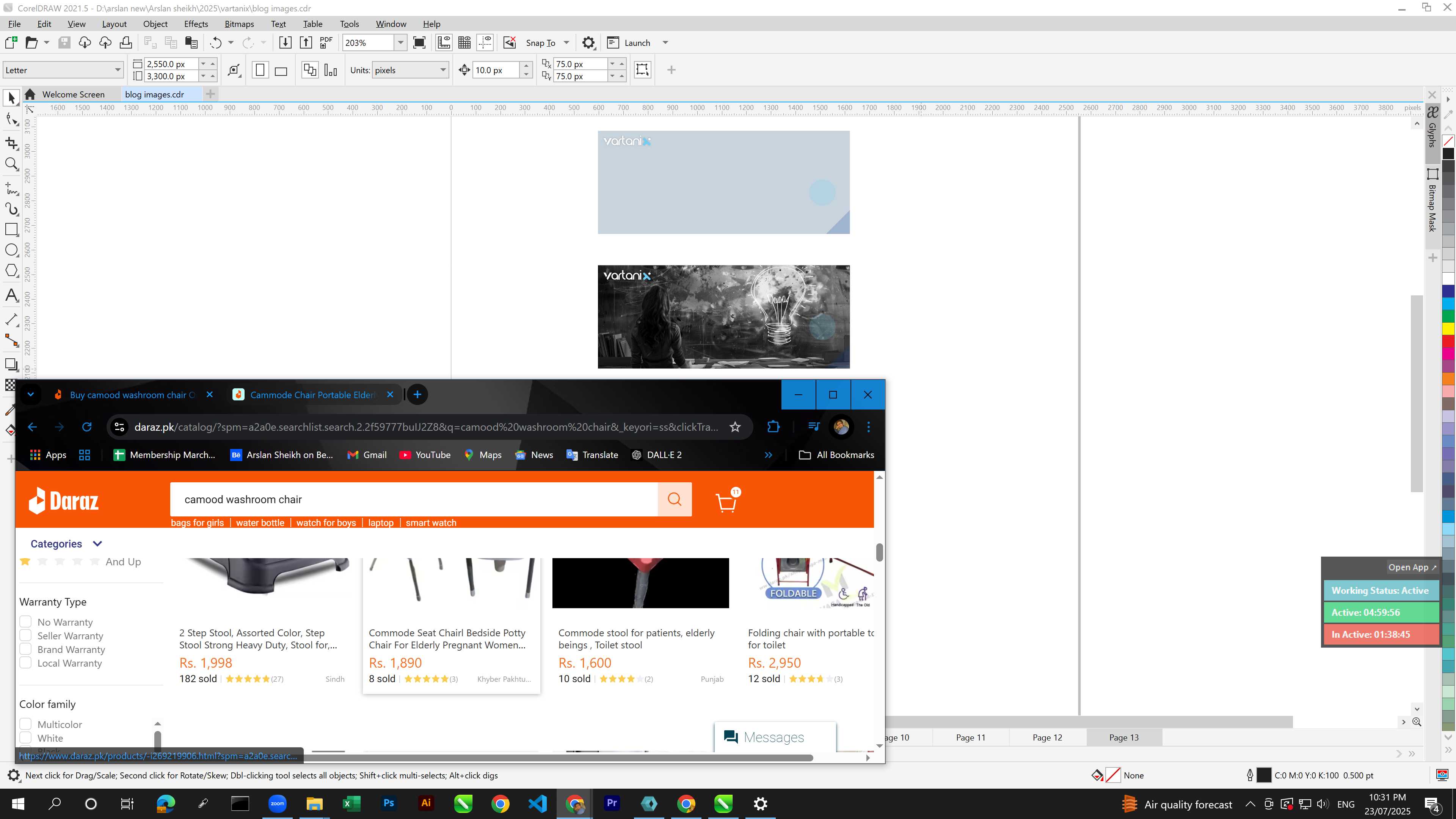Select the Rectangle tool
Image resolution: width=1456 pixels, height=819 pixels.
point(11,229)
